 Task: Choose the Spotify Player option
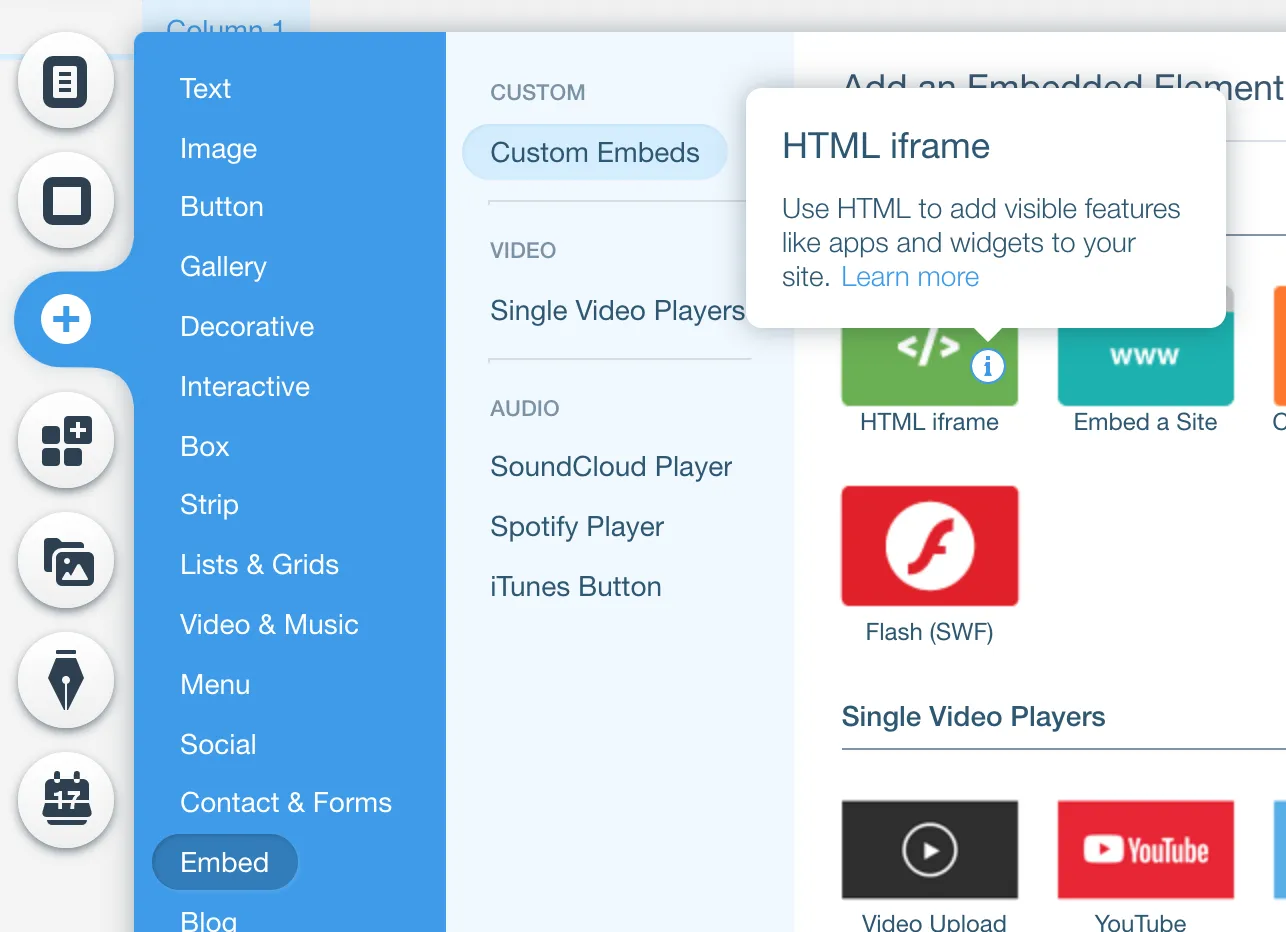point(576,526)
